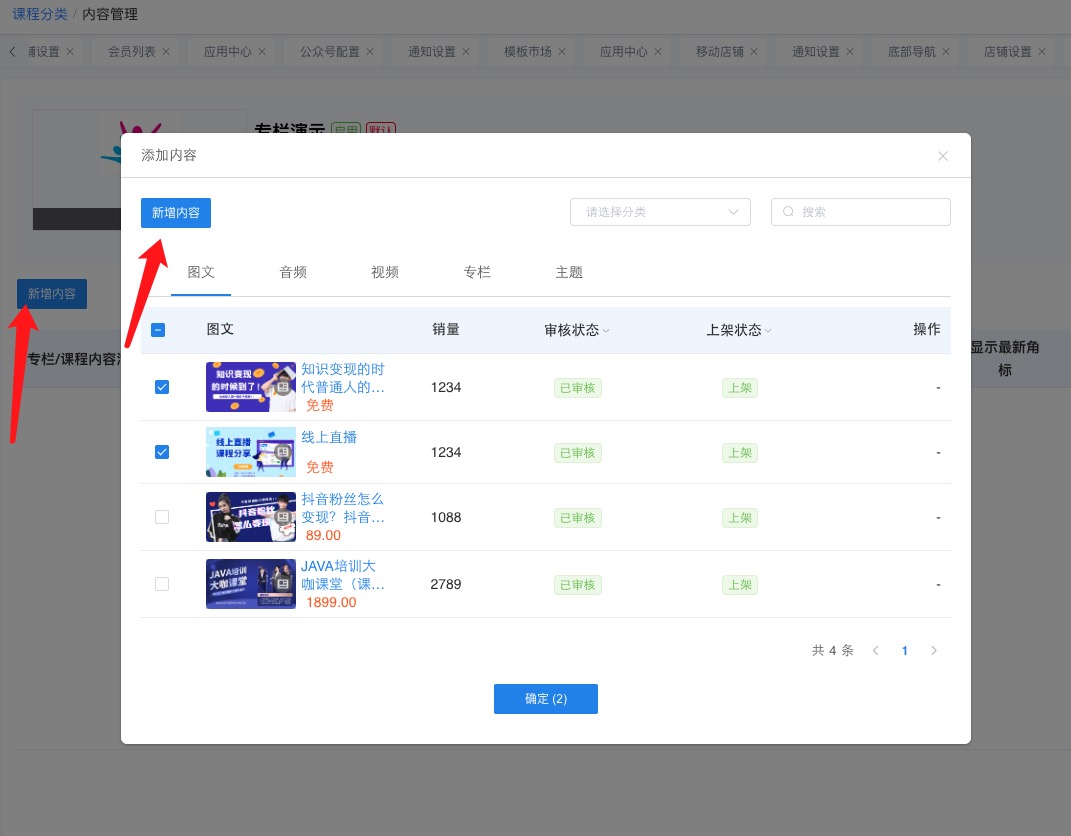Open the 公众号配置 page tab
This screenshot has width=1071, height=836.
(329, 51)
